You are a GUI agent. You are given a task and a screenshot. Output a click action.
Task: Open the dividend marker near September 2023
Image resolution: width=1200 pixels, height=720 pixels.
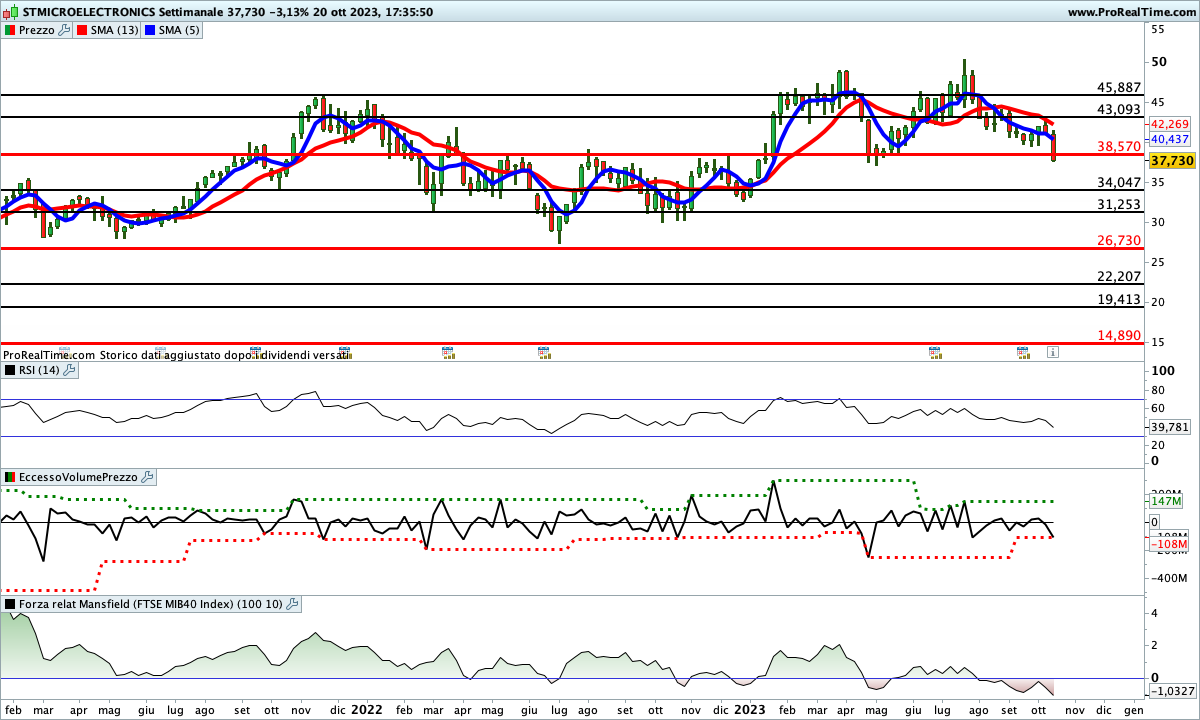(x=1023, y=352)
